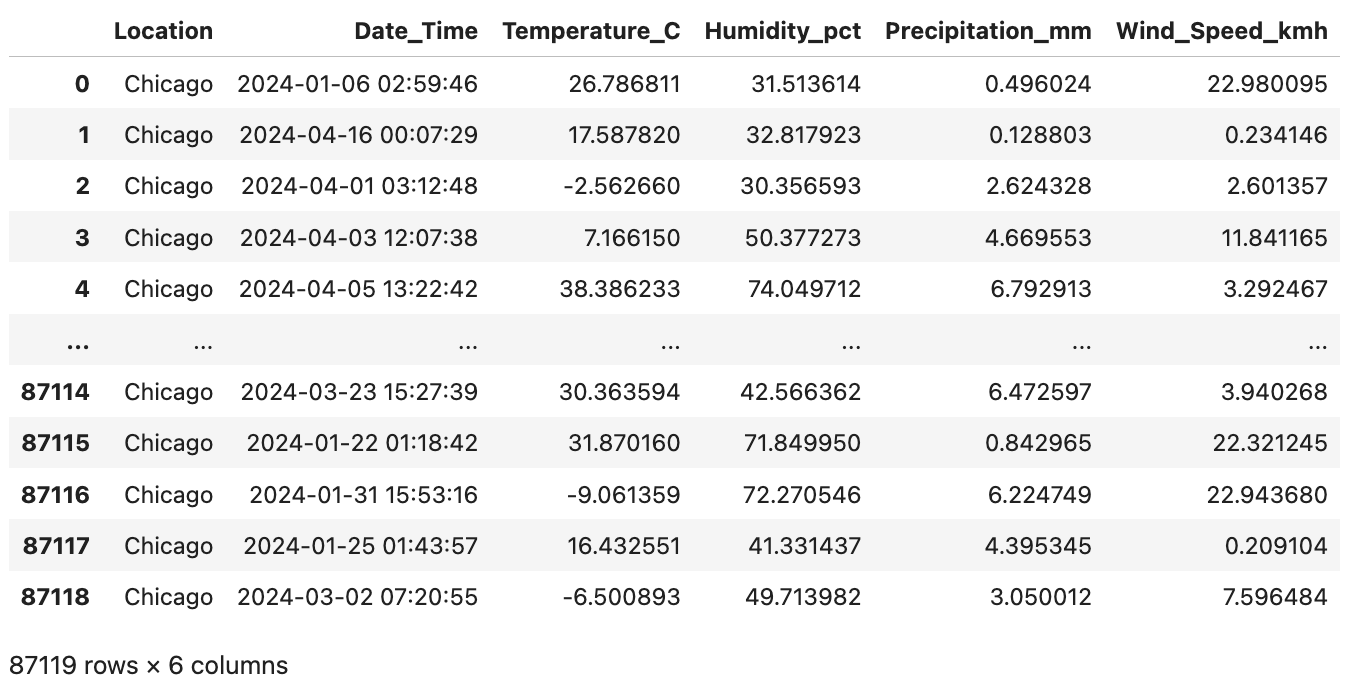The height and width of the screenshot is (688, 1352).
Task: Click the Wind_Speed_kmh column header
Action: 1222,31
